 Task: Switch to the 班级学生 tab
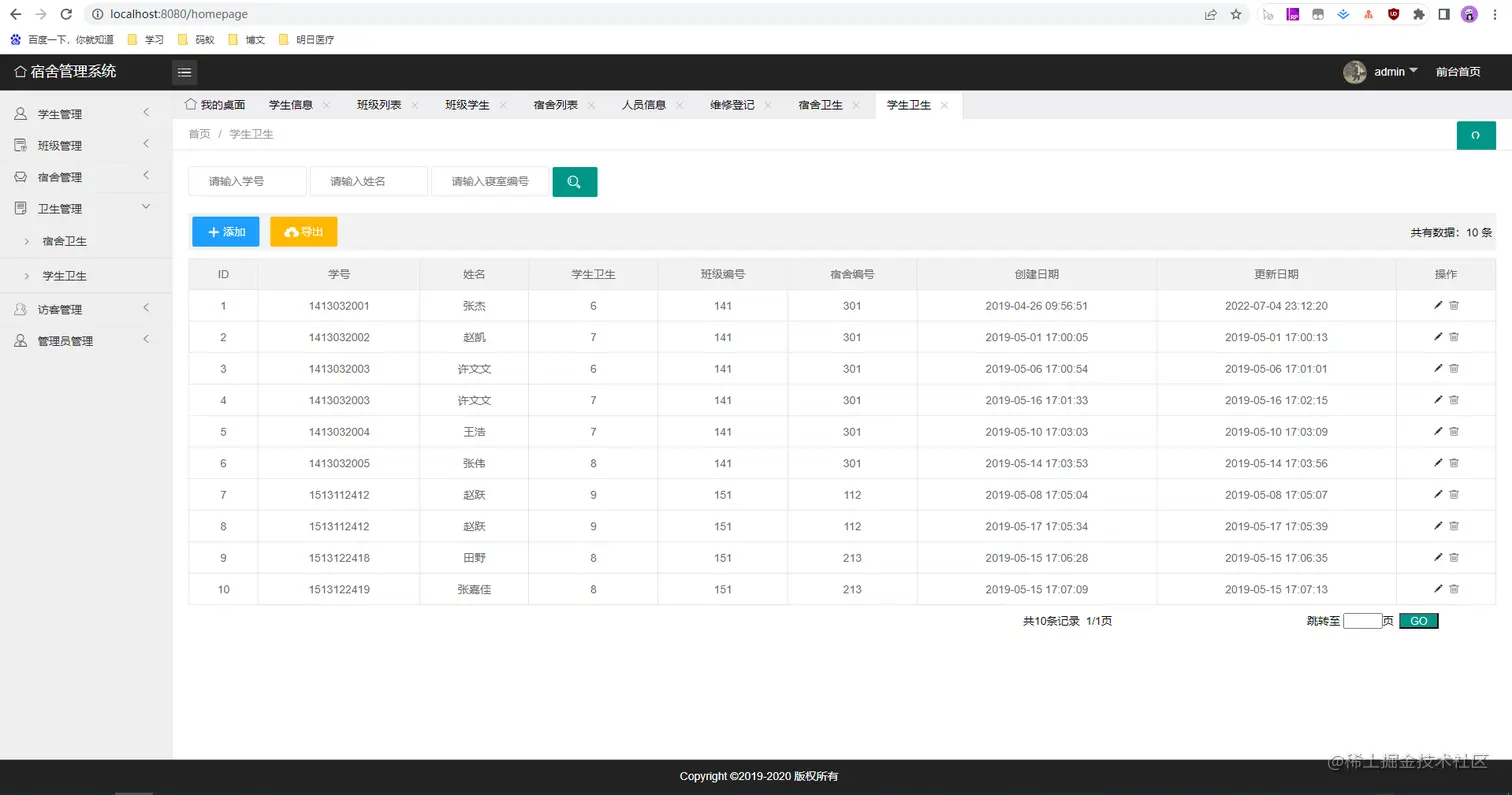coord(467,105)
